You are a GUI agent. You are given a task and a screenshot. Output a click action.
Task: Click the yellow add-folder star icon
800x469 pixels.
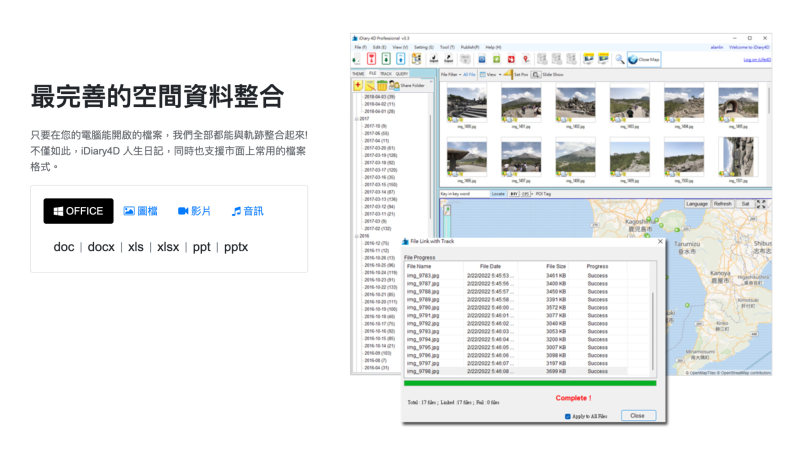[358, 85]
